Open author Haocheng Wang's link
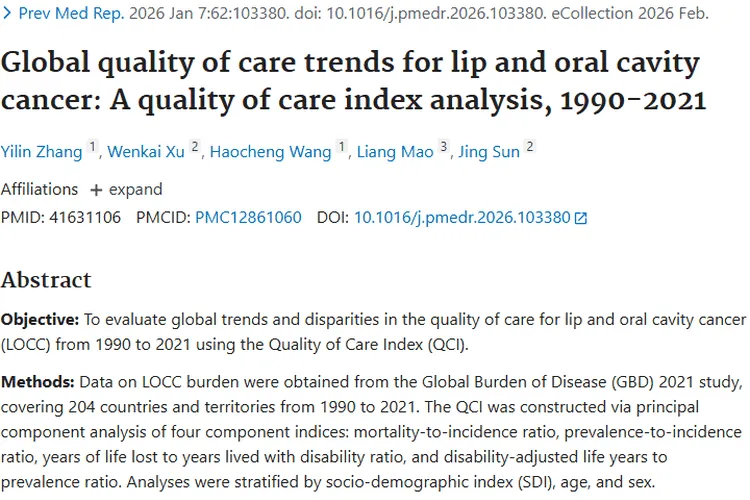 [270, 151]
